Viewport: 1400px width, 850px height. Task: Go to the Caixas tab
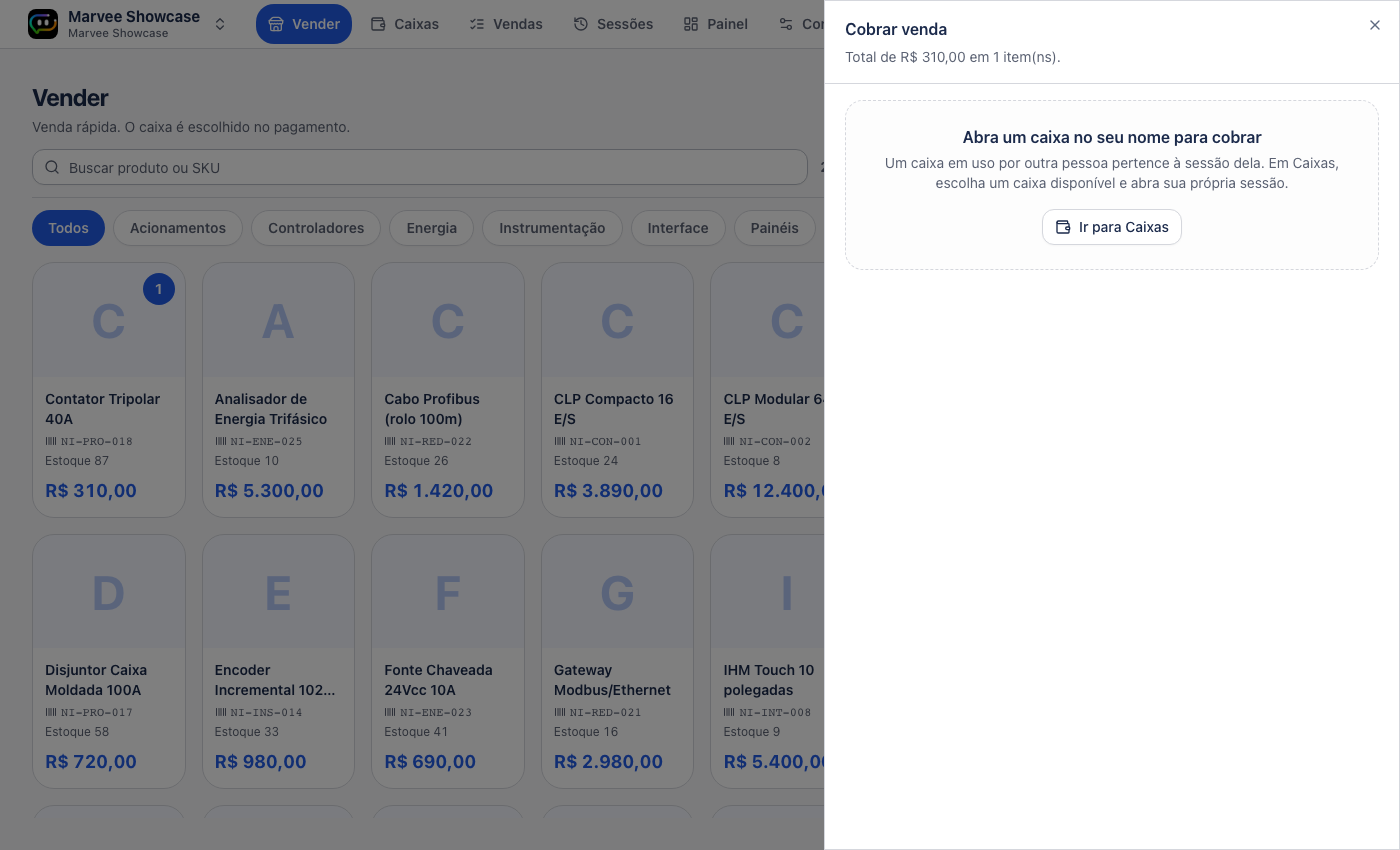pos(405,24)
